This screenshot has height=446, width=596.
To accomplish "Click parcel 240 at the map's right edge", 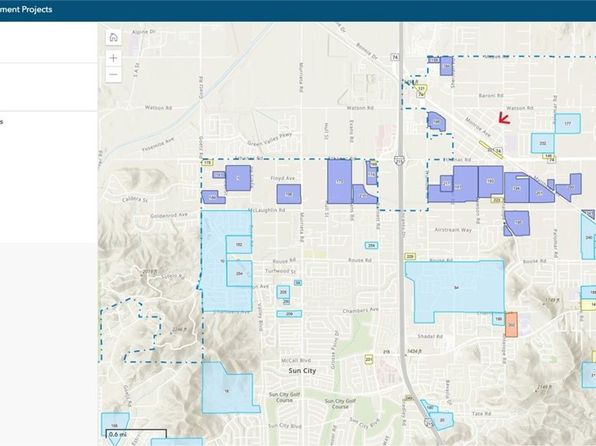I will (x=588, y=237).
